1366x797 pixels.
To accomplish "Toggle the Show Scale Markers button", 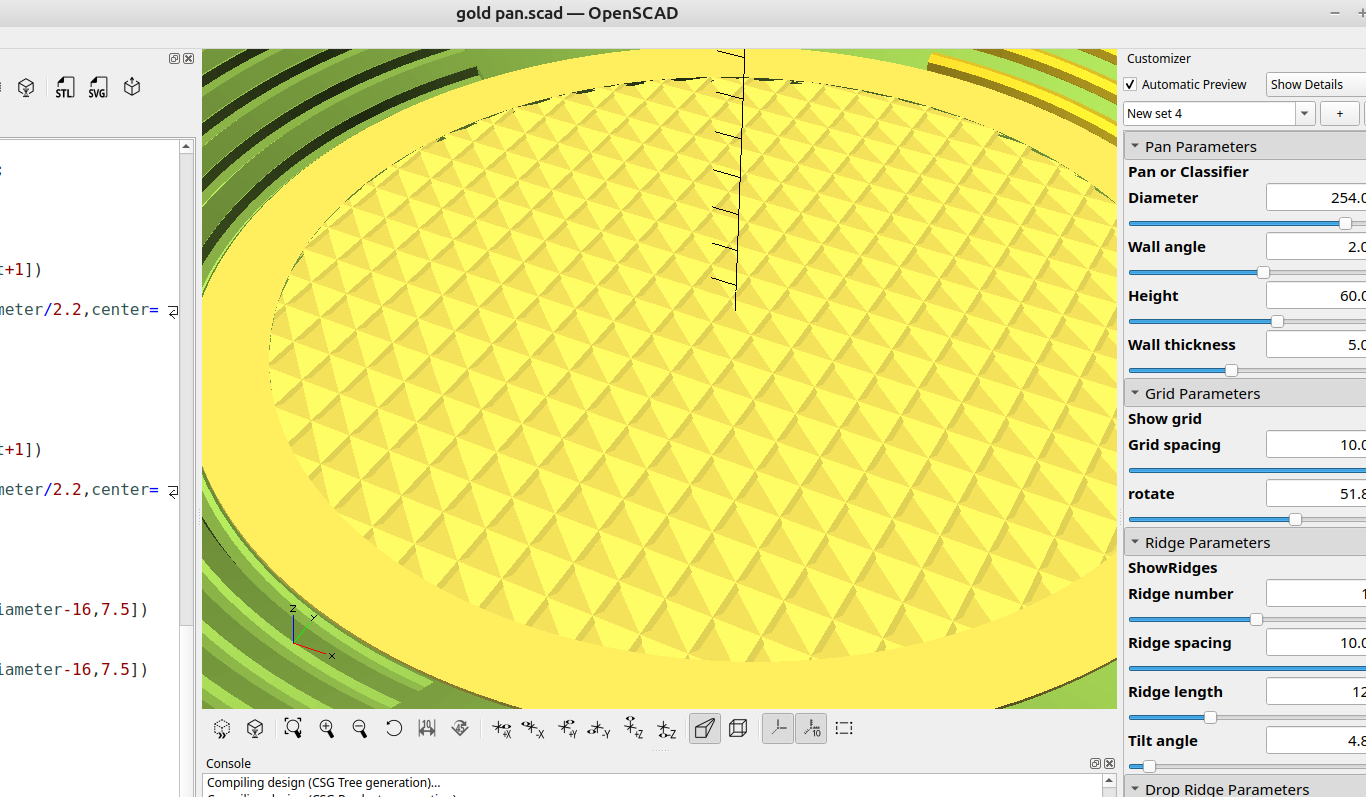I will tap(811, 728).
